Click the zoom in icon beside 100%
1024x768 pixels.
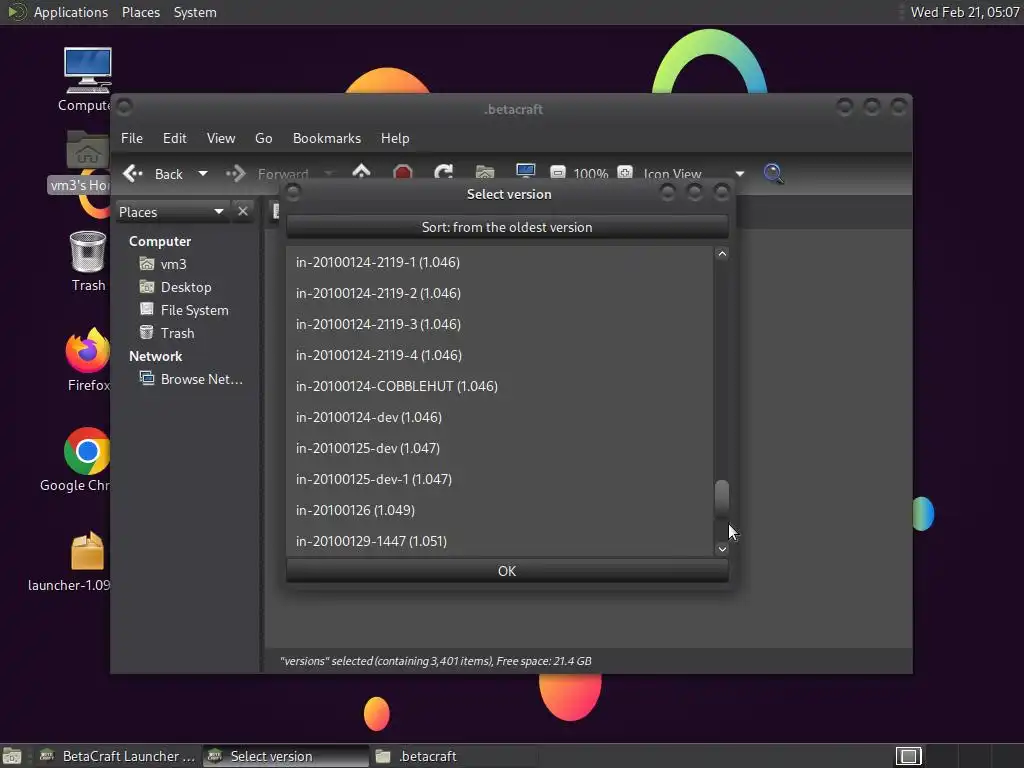(x=625, y=173)
